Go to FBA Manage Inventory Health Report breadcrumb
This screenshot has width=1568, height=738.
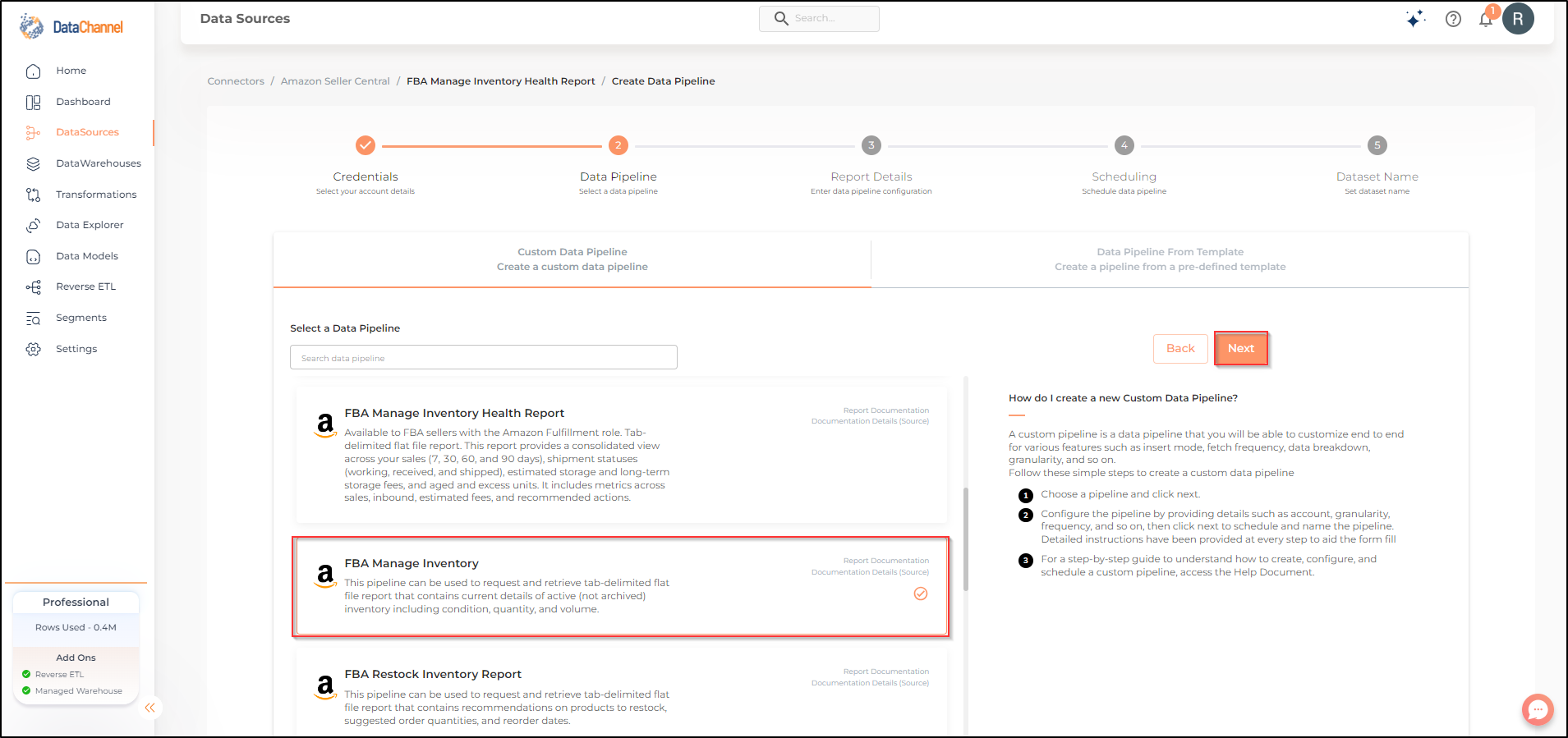(x=501, y=81)
